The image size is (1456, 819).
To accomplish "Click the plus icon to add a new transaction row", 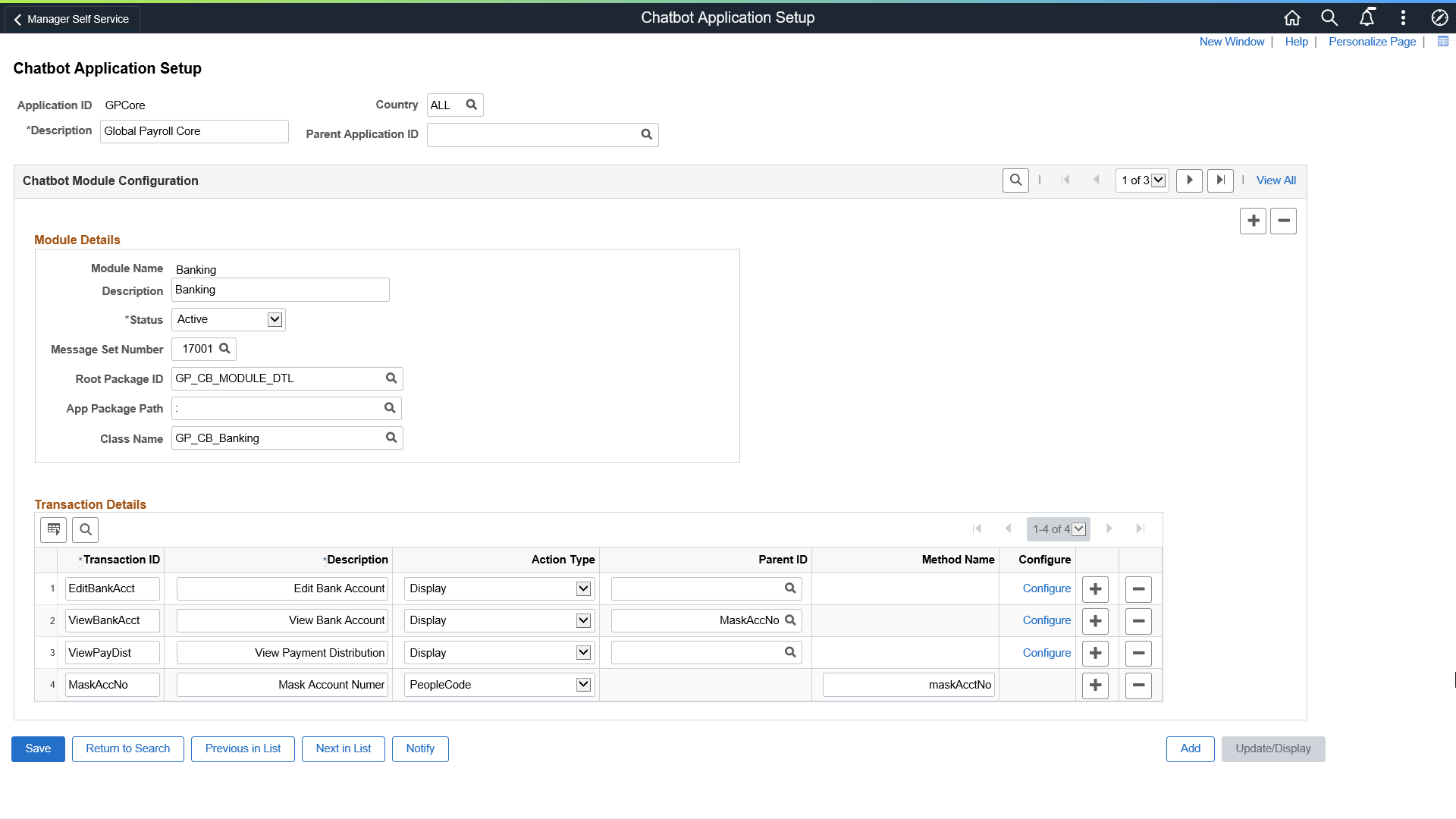I will pos(1096,685).
